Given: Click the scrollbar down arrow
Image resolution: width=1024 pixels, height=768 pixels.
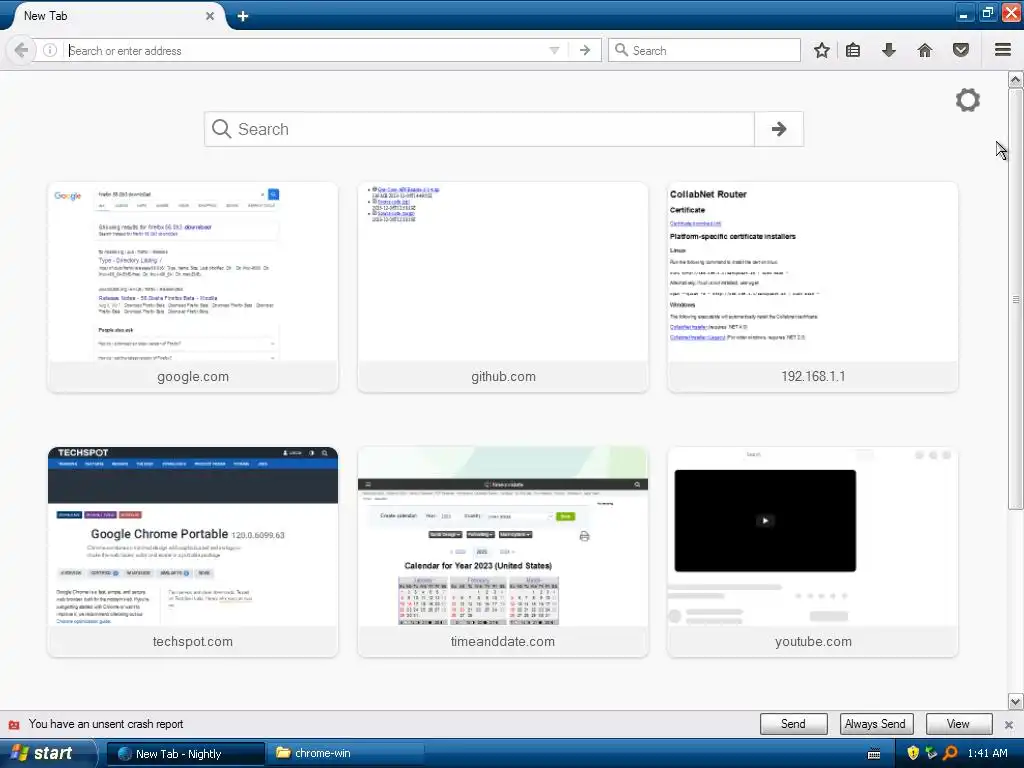Looking at the screenshot, I should [1016, 702].
